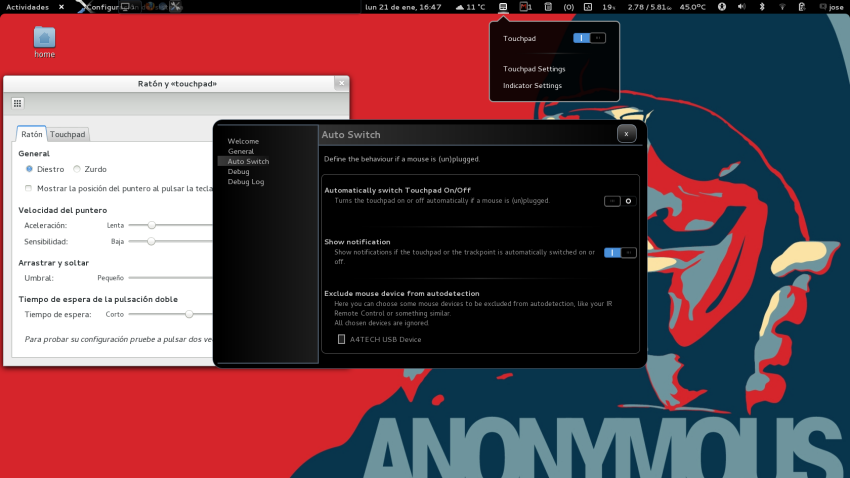Click the touchpad indicator icon in the top bar
The height and width of the screenshot is (478, 850).
503,7
